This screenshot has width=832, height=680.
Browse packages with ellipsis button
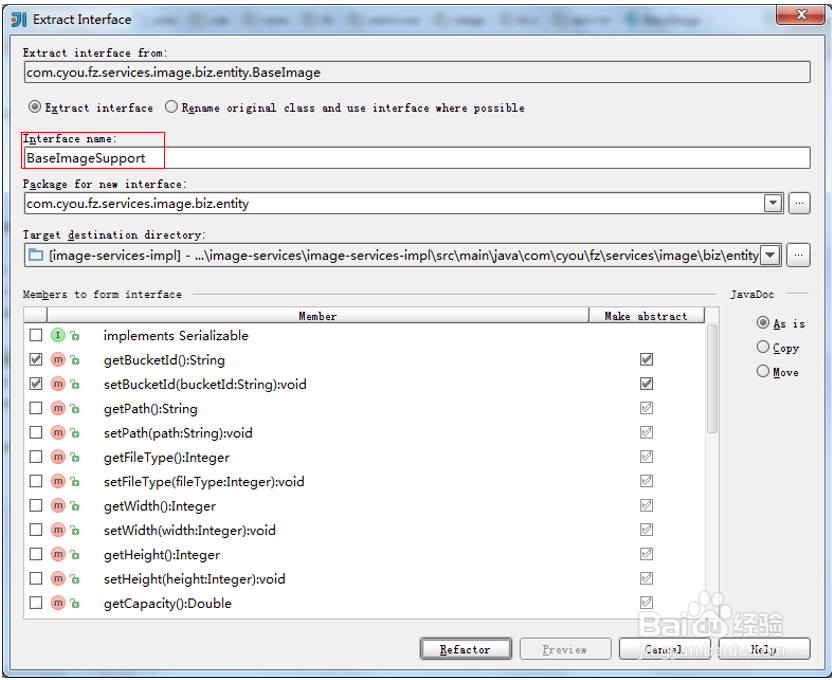799,203
